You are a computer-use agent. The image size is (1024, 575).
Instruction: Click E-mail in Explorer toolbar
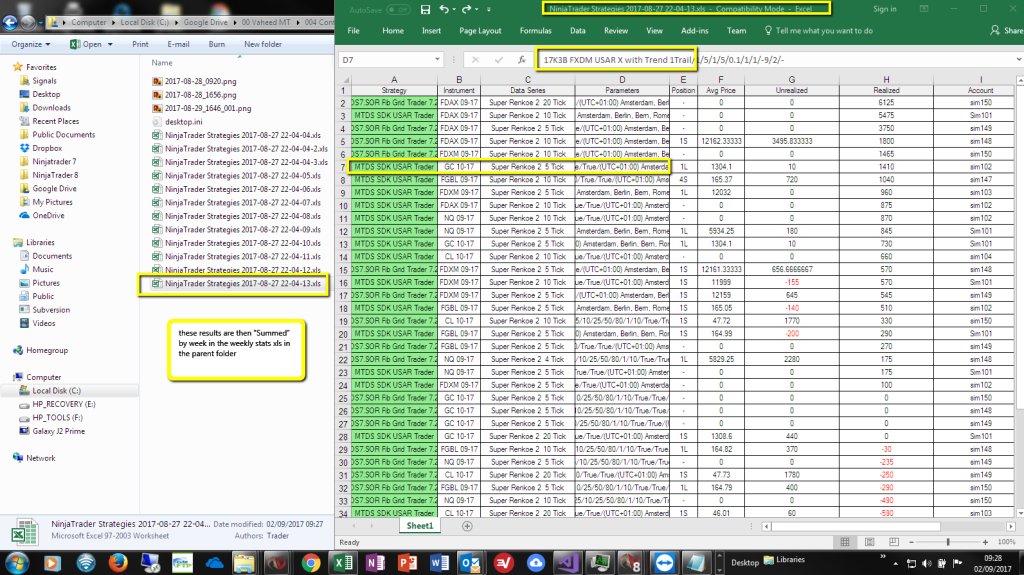[178, 44]
